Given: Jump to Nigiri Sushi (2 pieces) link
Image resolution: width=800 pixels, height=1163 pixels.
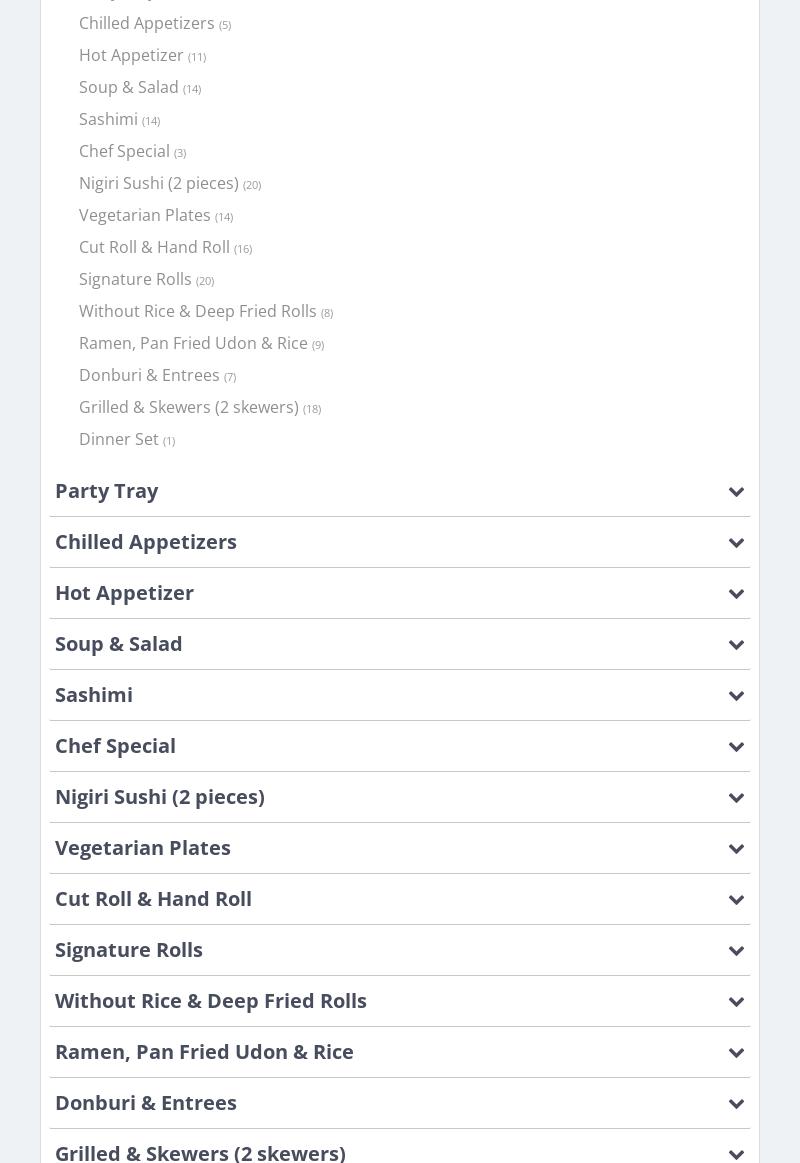Looking at the screenshot, I should point(159,183).
